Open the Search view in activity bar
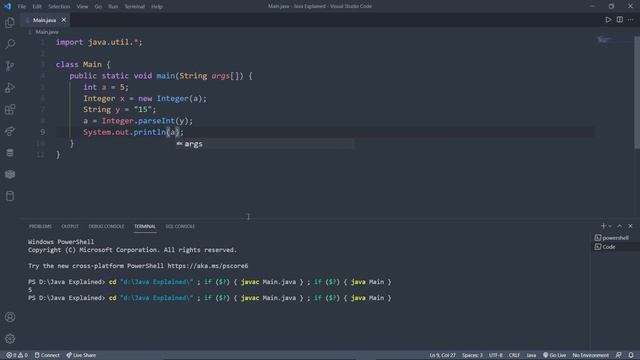 coord(10,44)
